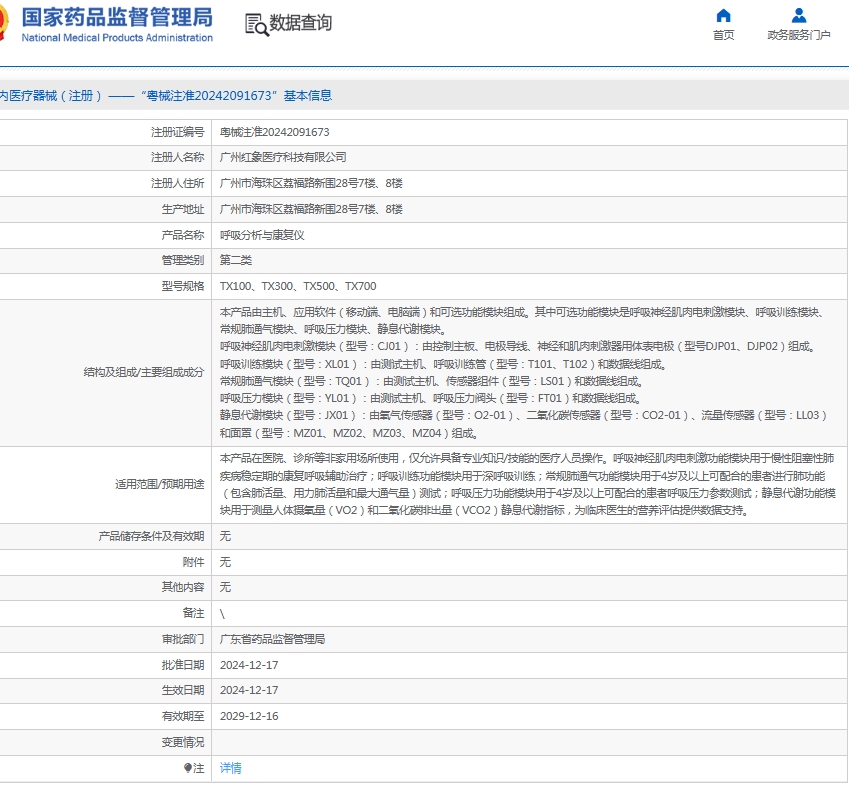Click the 产品储存条件及有效期 label
Screen dimensions: 849x789
pos(152,537)
